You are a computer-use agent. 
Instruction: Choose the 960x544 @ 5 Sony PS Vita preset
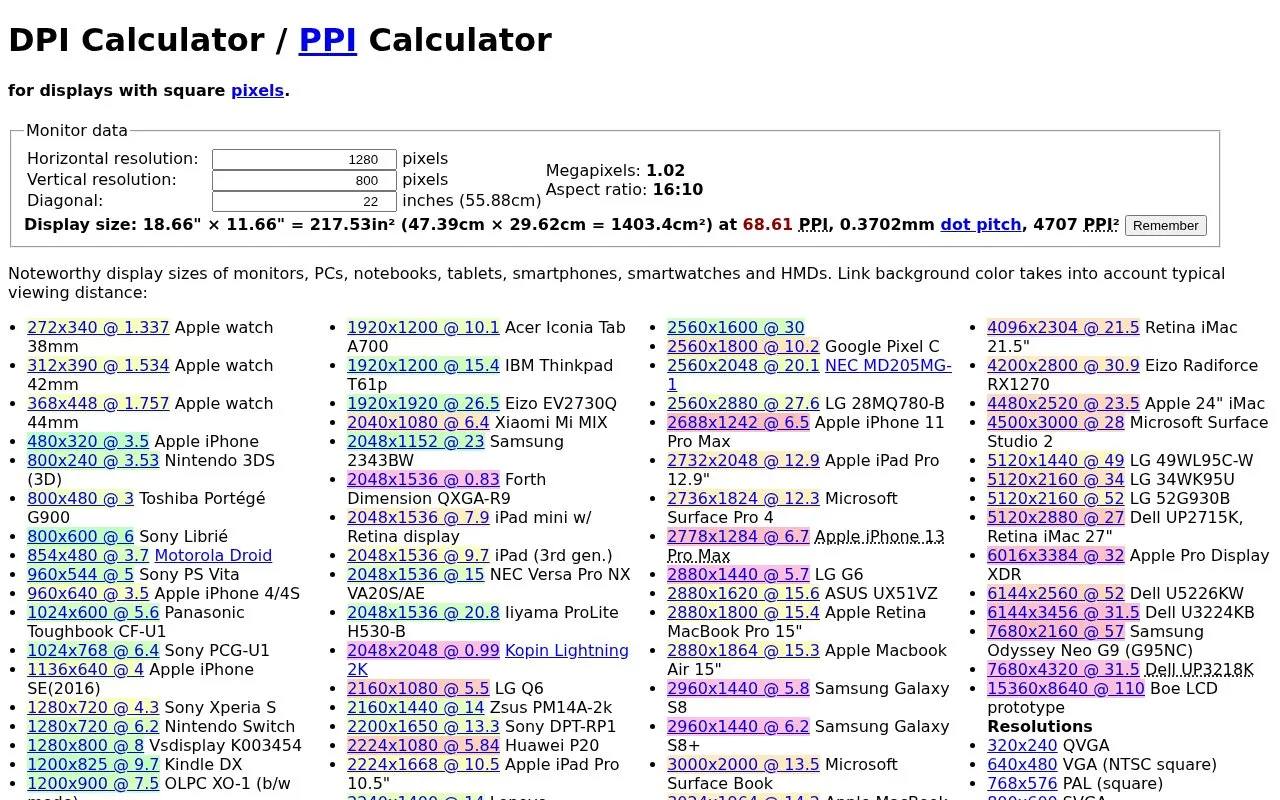click(80, 574)
